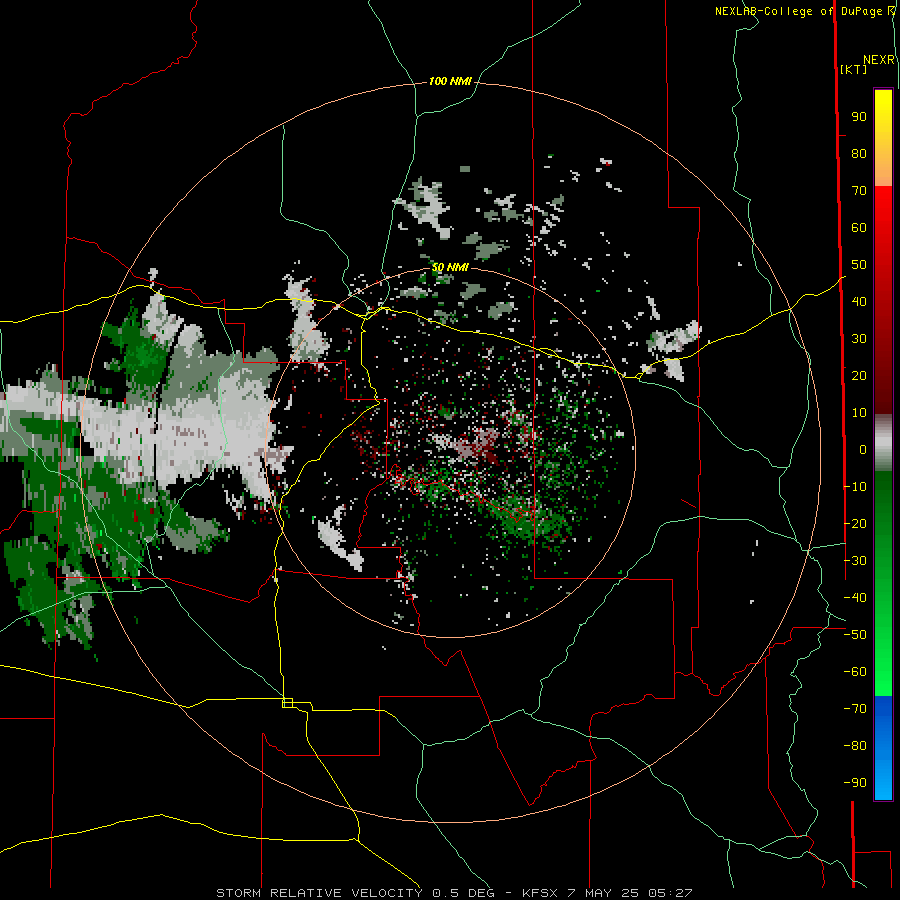Select the 60 value on velocity scale
900x900 pixels.
click(x=859, y=228)
